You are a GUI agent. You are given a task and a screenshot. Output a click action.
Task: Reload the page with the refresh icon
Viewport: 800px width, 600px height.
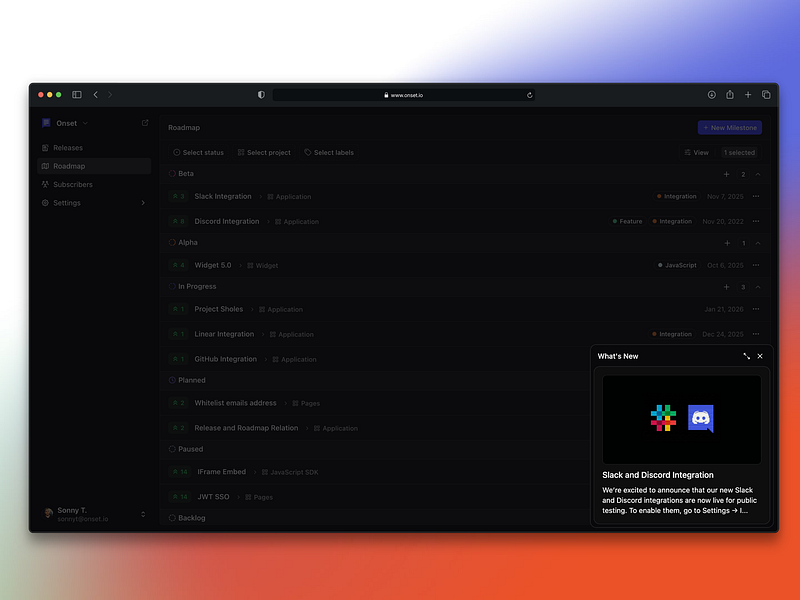coord(530,95)
